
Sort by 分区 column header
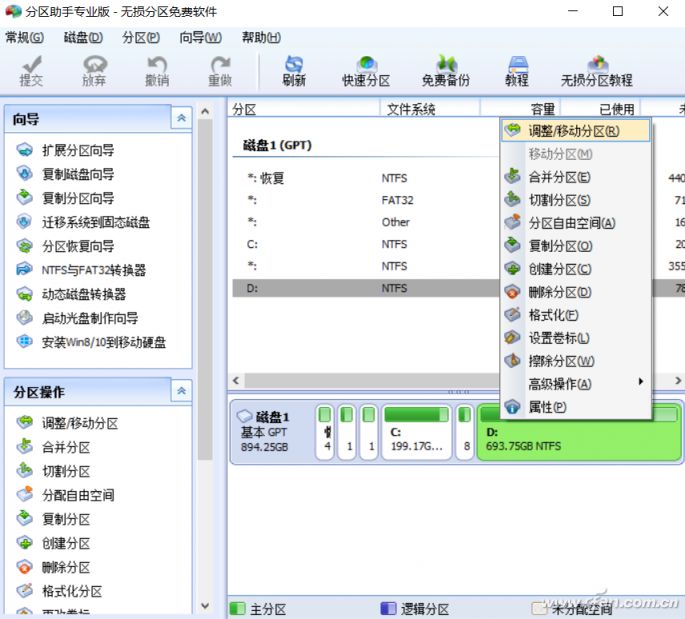coord(304,109)
